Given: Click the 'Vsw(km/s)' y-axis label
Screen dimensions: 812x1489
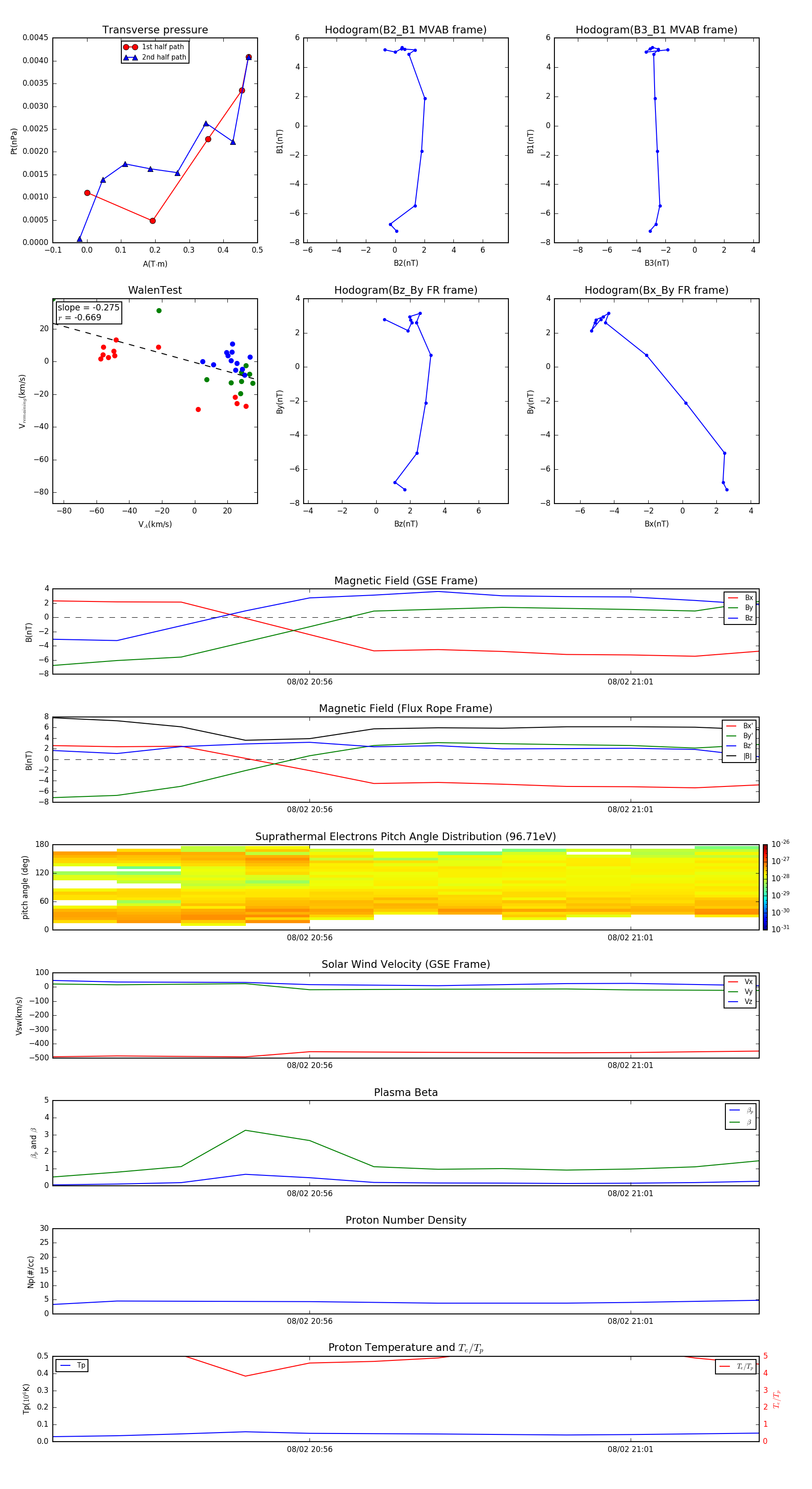Looking at the screenshot, I should click(x=18, y=1016).
